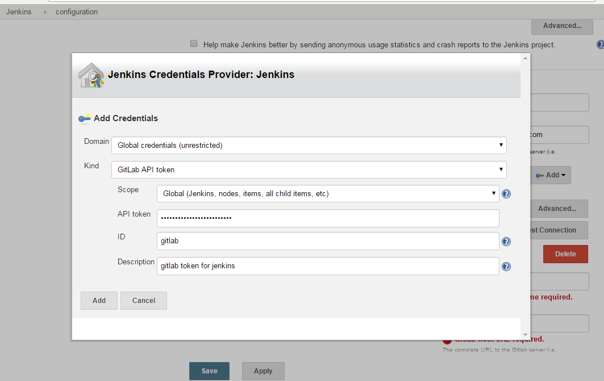604x381 pixels.
Task: Focus the ID field containing gitlab
Action: click(x=328, y=241)
